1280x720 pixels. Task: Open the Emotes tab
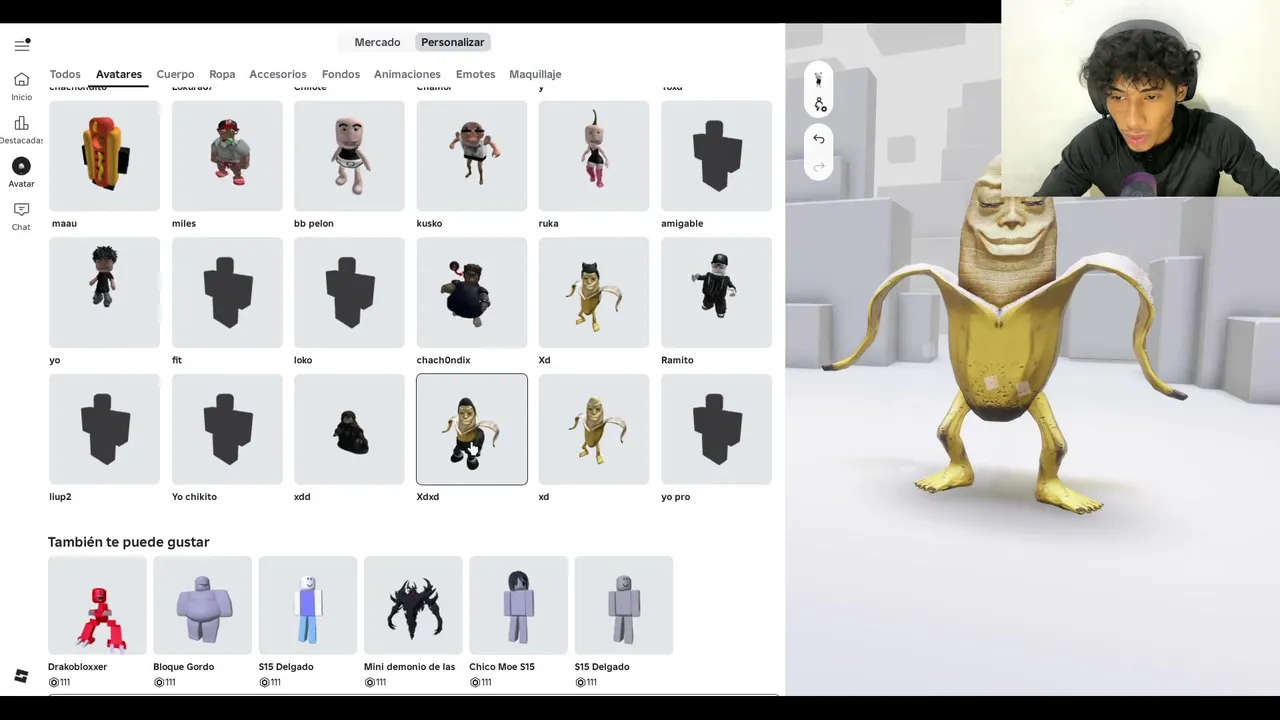[x=475, y=74]
